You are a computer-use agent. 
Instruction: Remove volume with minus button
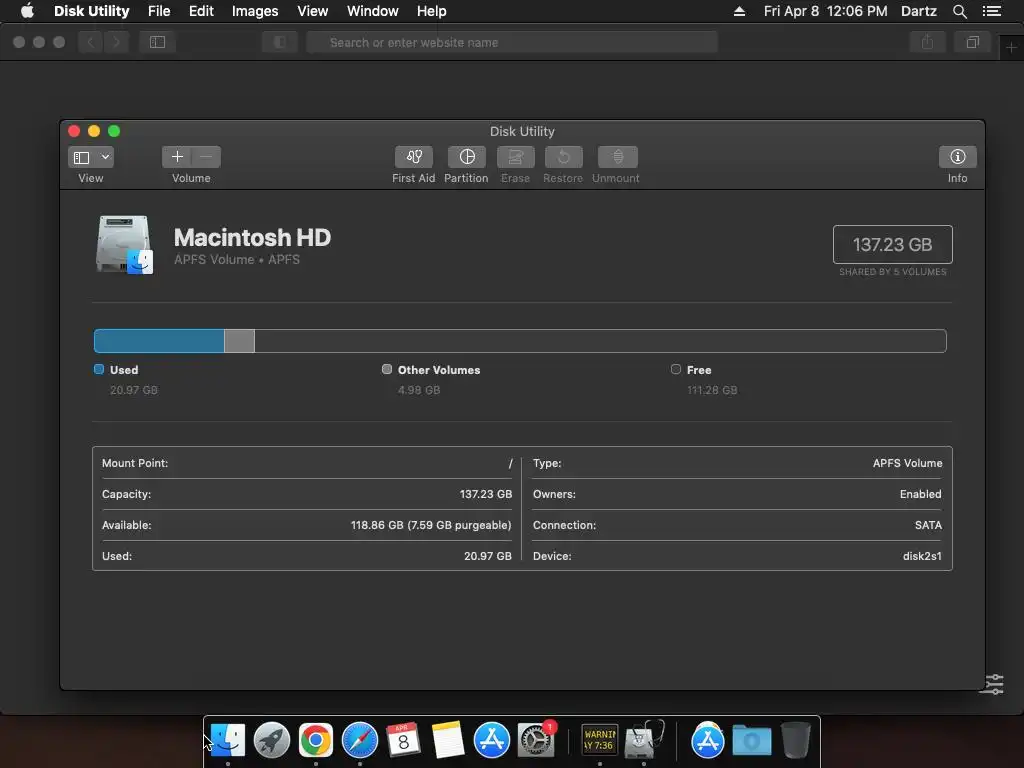(x=206, y=157)
